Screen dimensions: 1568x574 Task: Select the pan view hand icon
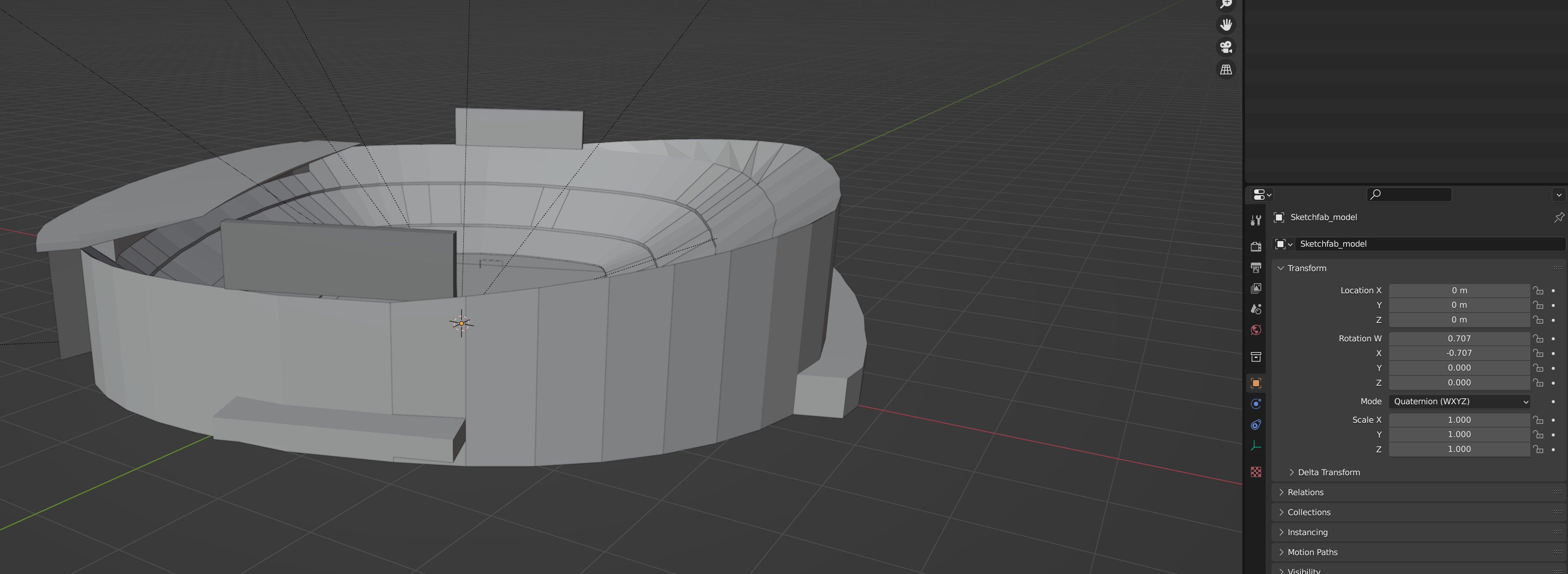1226,25
